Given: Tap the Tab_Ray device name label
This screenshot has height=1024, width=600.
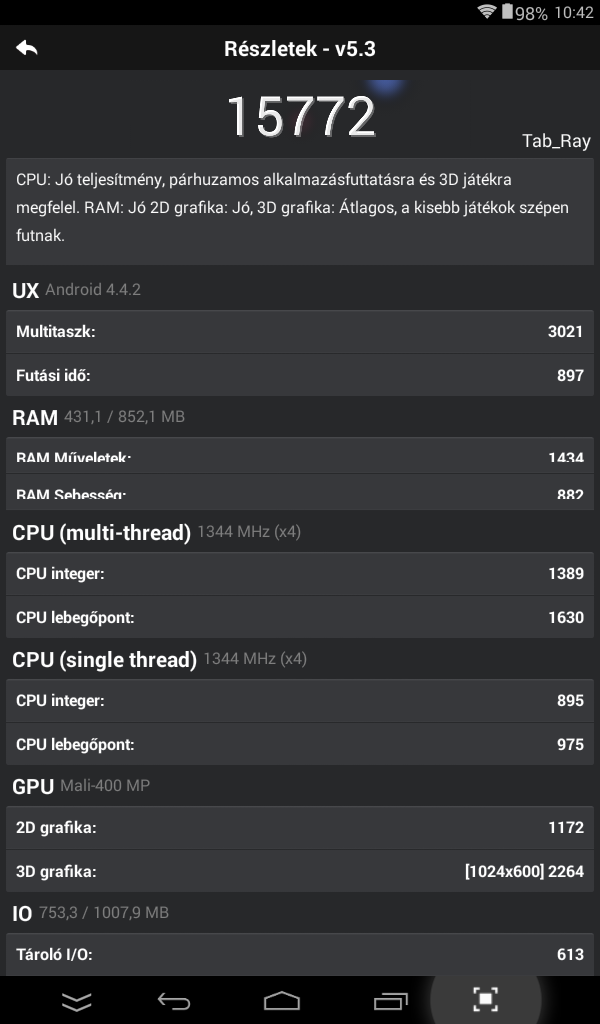Looking at the screenshot, I should [556, 140].
